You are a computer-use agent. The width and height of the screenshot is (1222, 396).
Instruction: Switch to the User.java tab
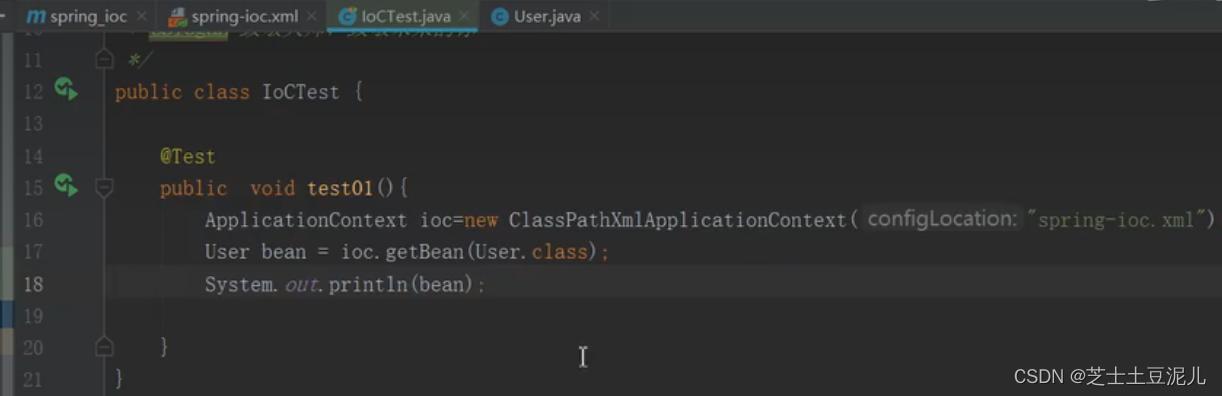[547, 17]
